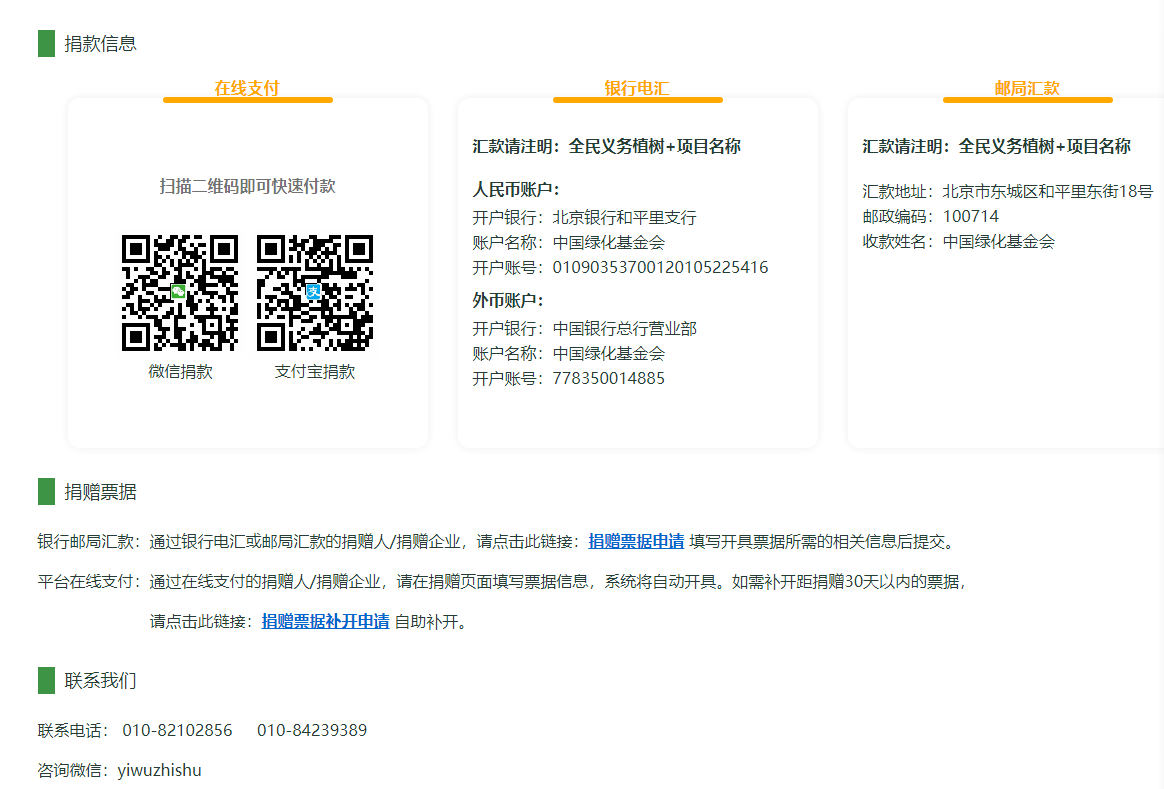Viewport: 1164px width, 789px height.
Task: Open the 捐赠票据补开申请 link
Action: click(x=325, y=622)
